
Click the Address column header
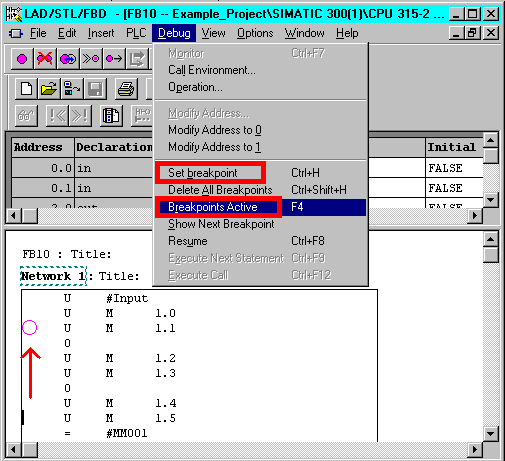pos(43,147)
